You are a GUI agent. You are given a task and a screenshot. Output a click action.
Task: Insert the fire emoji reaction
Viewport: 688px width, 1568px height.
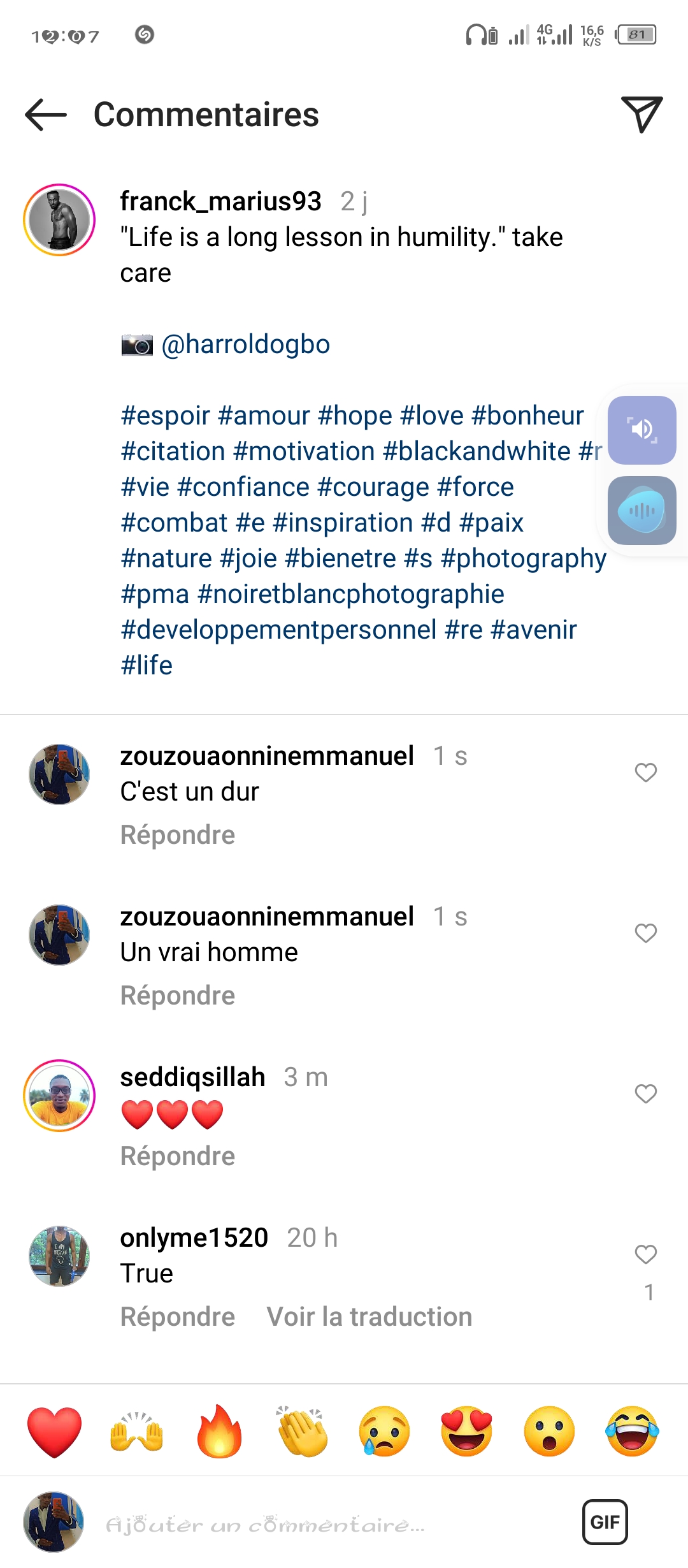[x=220, y=1432]
